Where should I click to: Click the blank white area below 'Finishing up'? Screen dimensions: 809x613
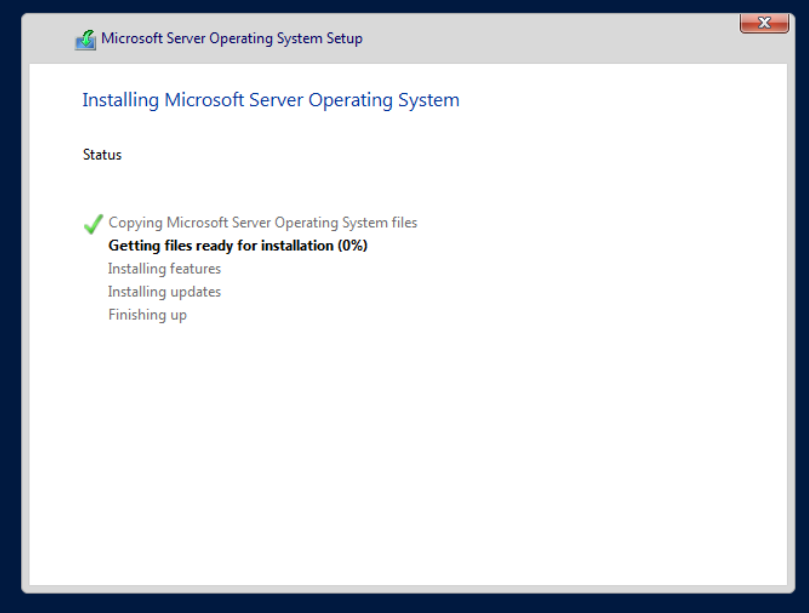(400, 450)
